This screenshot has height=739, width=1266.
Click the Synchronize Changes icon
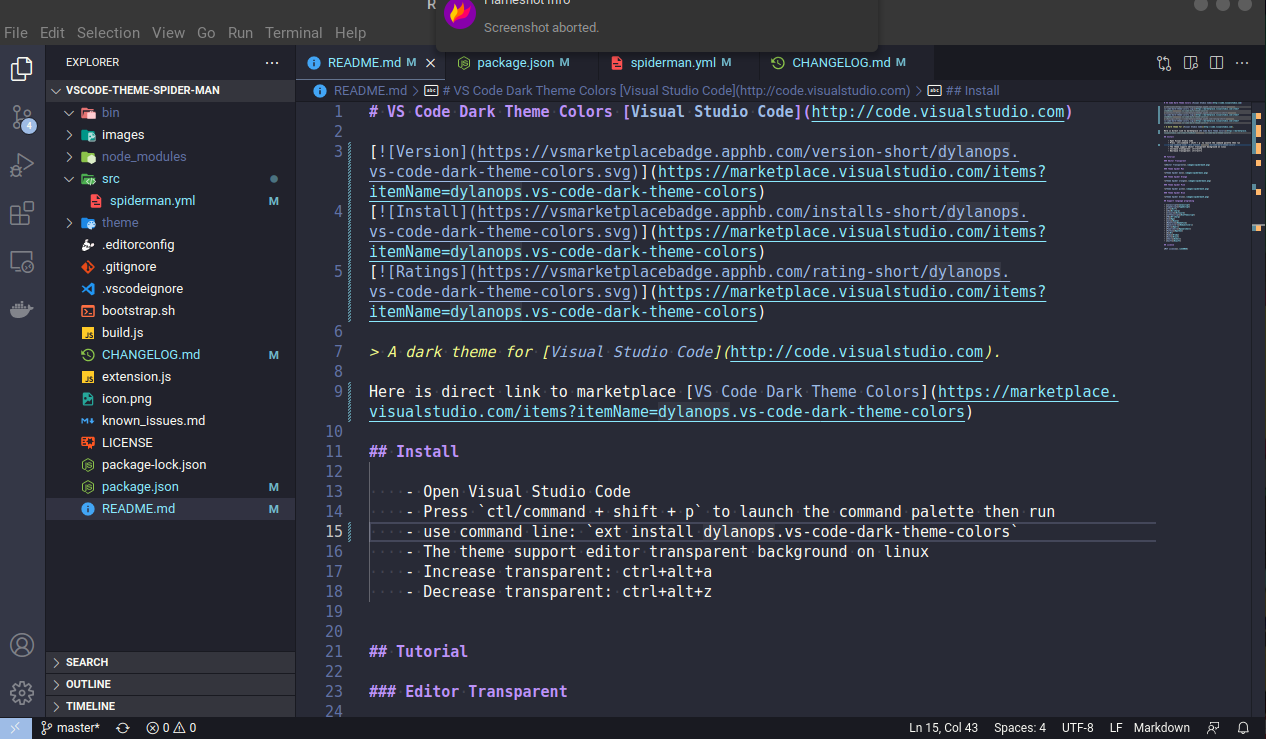[x=122, y=728]
